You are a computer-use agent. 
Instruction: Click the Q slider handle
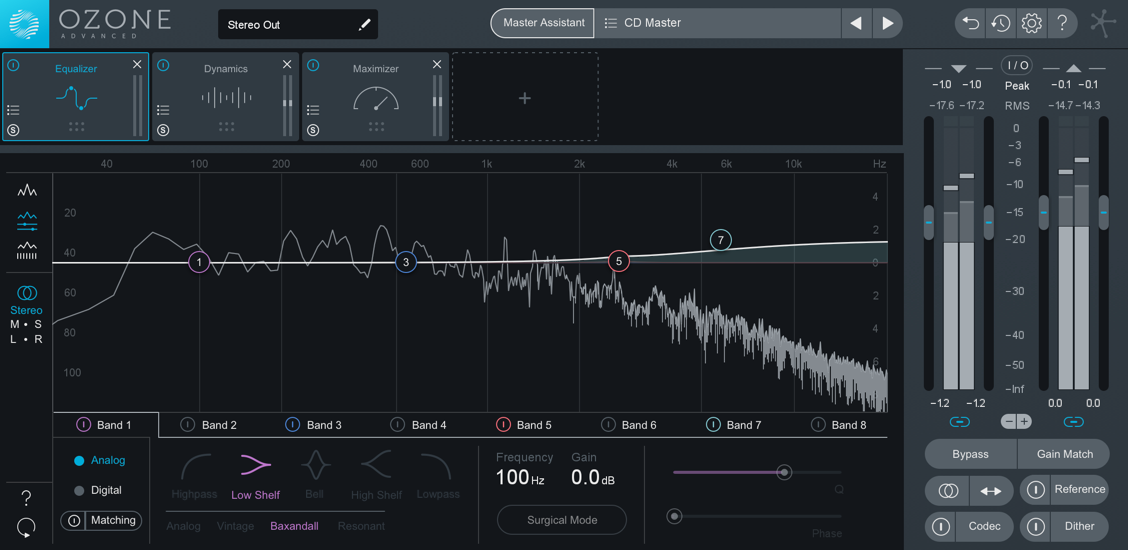click(784, 472)
